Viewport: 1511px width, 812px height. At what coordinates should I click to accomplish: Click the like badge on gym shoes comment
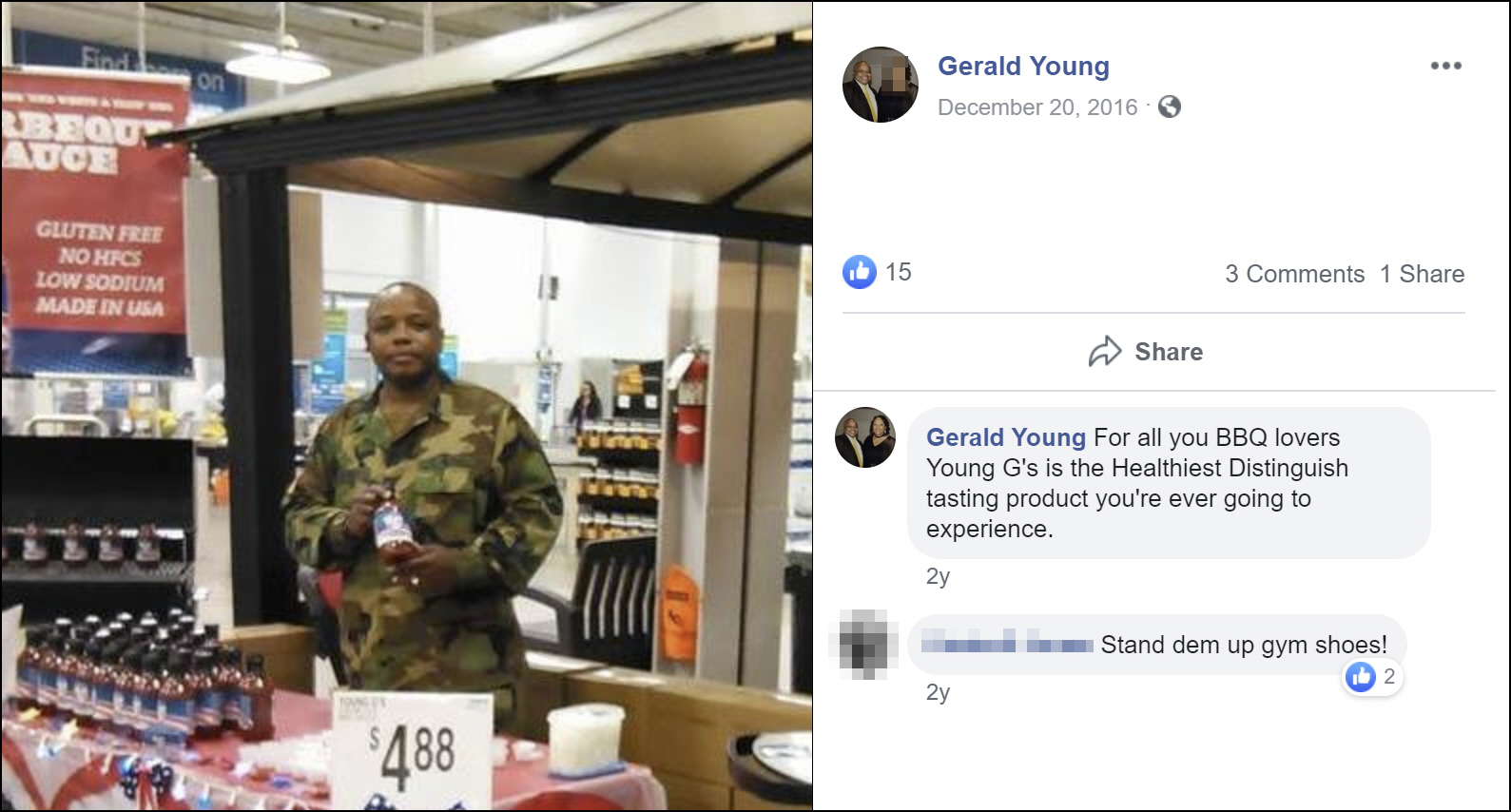[1361, 676]
